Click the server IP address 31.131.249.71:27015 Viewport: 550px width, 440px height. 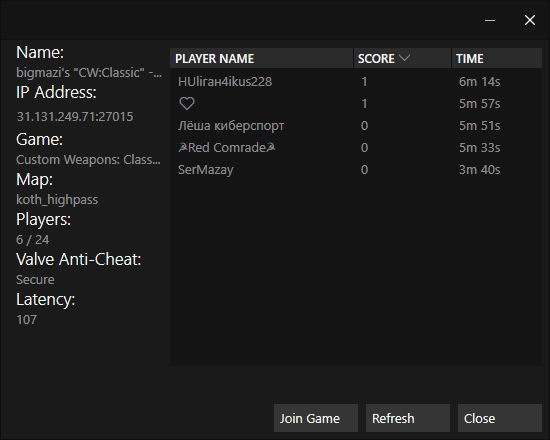point(75,116)
